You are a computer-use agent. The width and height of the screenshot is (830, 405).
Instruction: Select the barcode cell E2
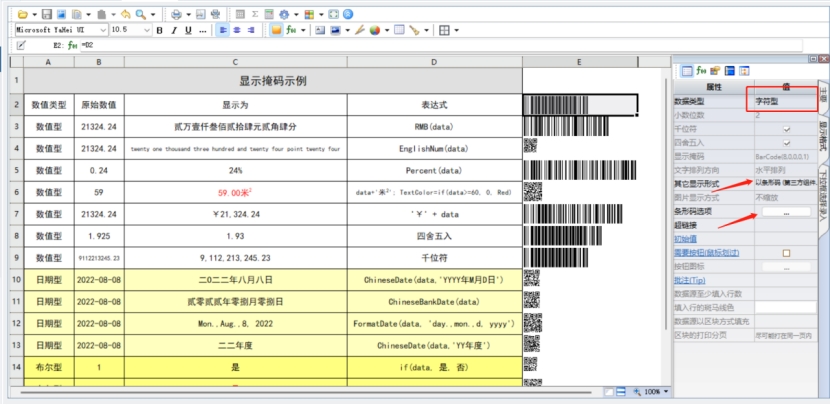point(580,105)
